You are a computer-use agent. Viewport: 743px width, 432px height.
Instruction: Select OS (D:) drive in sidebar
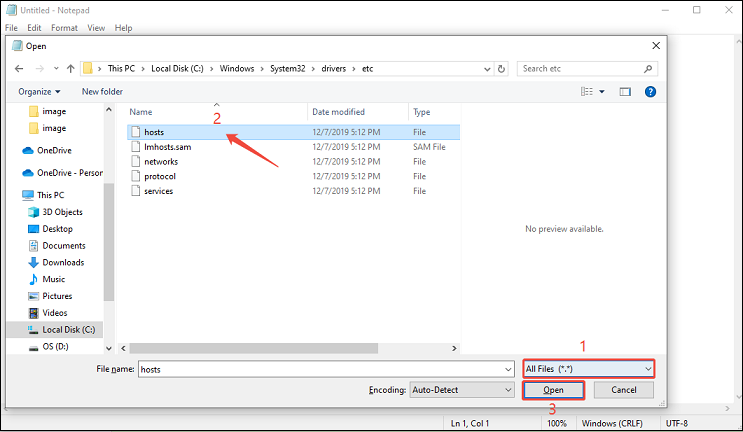coord(48,347)
